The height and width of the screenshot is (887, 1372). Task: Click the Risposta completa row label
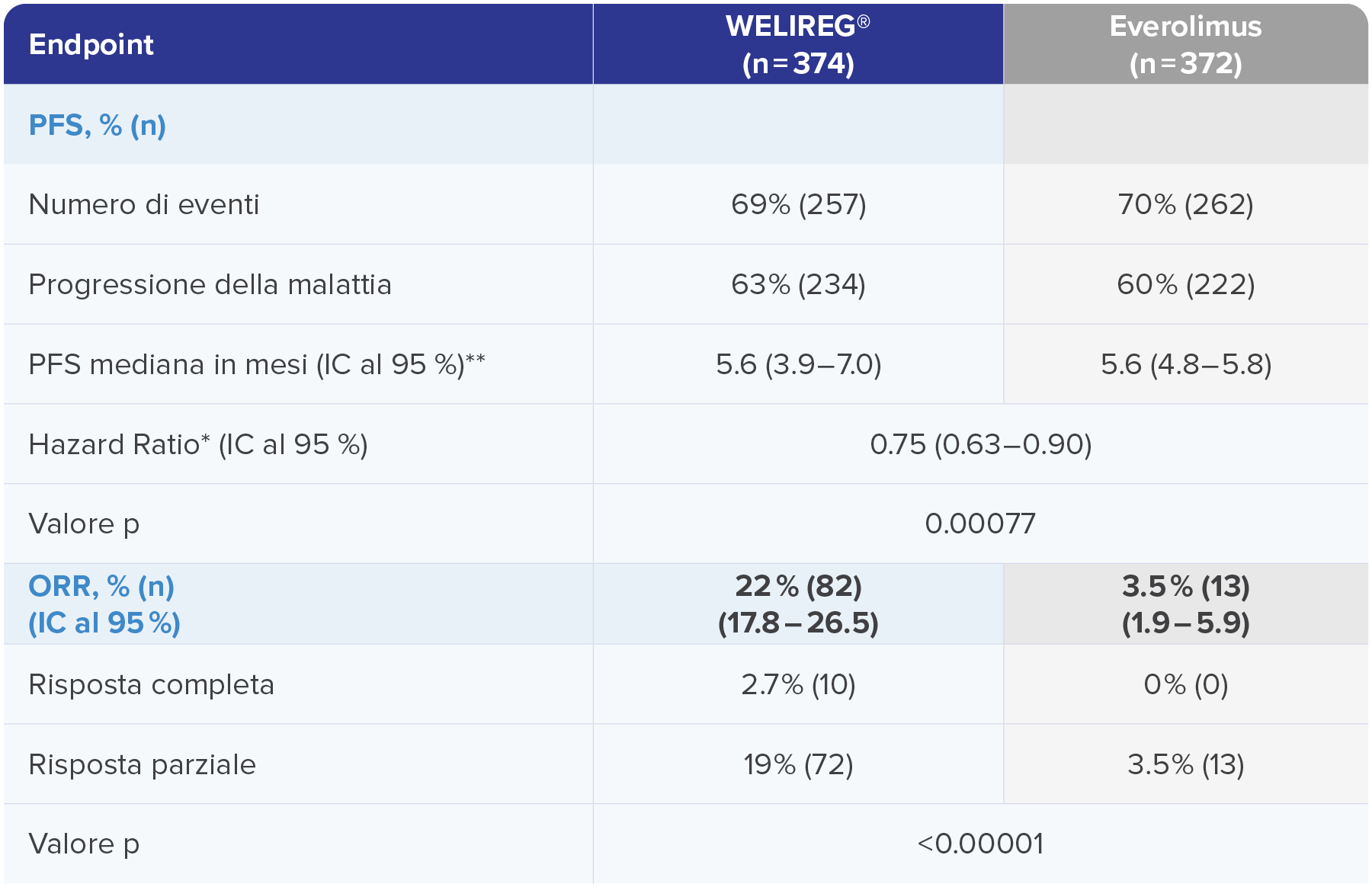tap(151, 684)
